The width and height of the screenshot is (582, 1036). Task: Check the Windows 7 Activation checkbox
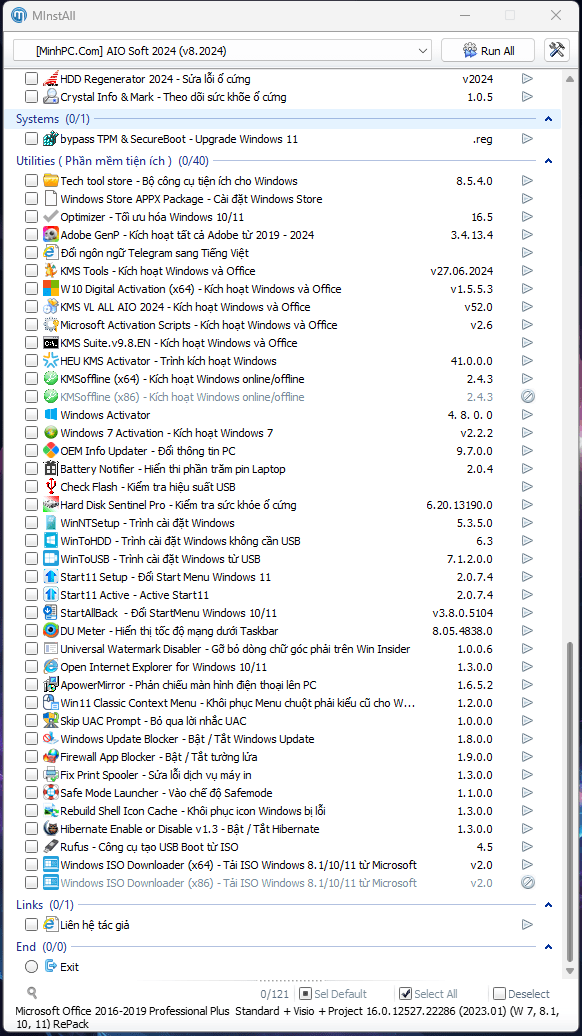(31, 433)
